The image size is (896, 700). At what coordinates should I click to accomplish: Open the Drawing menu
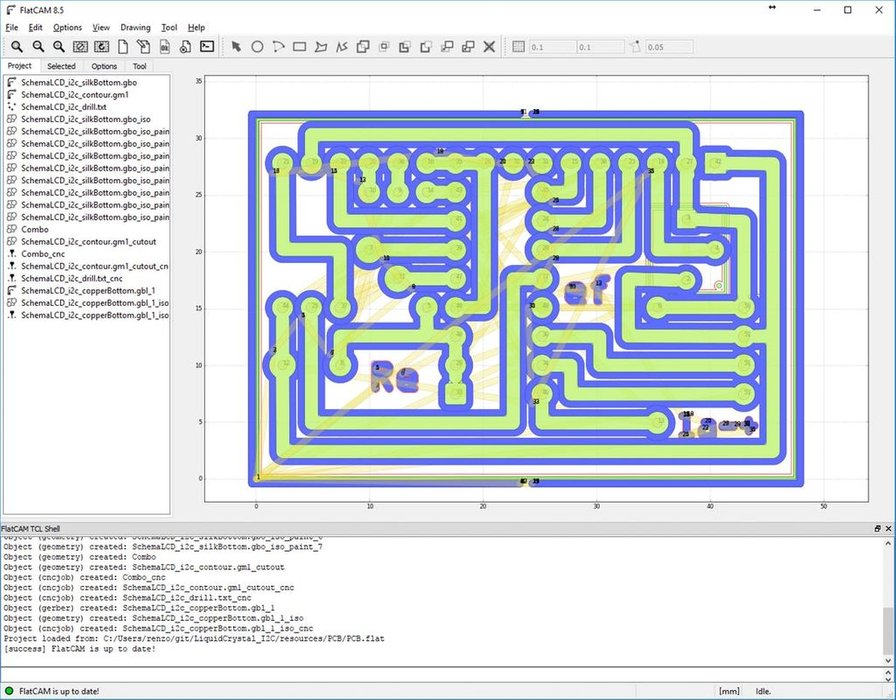pyautogui.click(x=135, y=27)
